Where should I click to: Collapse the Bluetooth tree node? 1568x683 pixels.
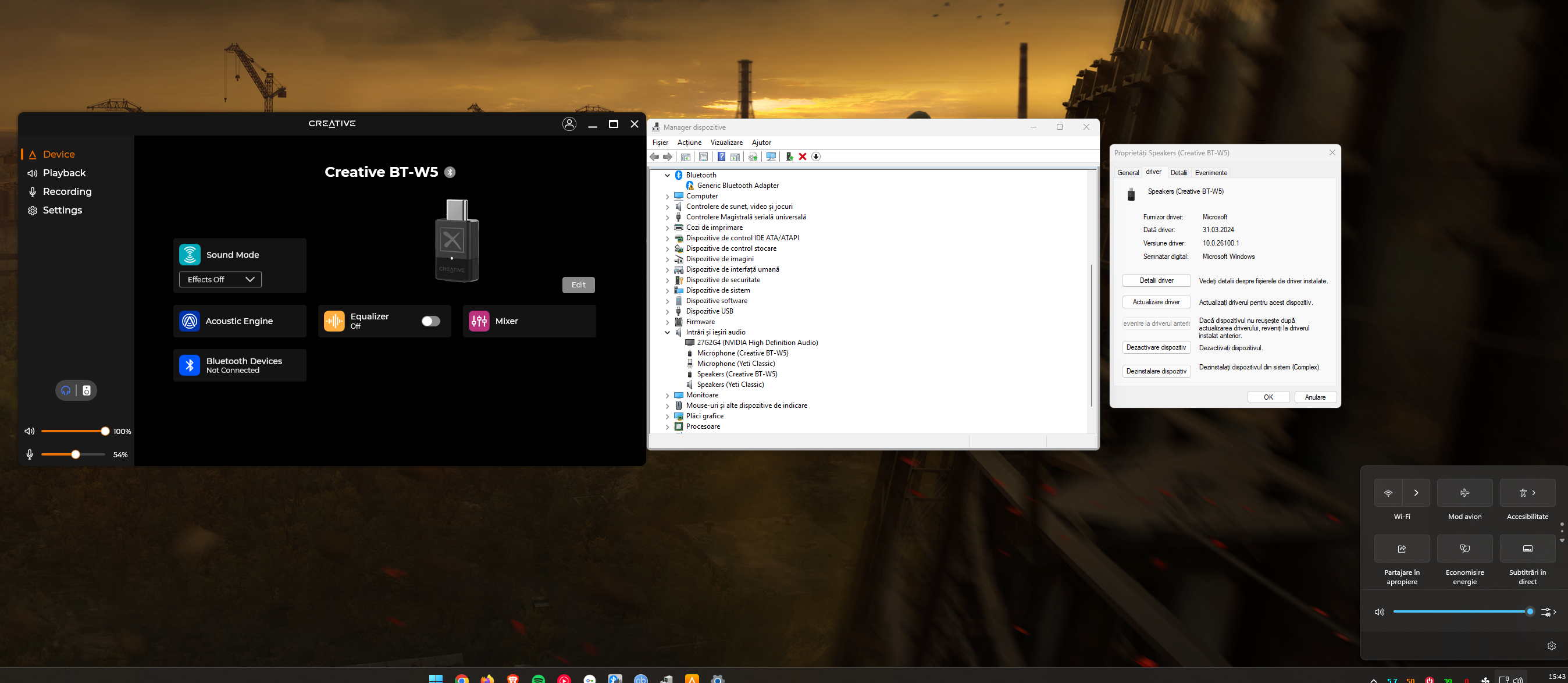click(667, 175)
